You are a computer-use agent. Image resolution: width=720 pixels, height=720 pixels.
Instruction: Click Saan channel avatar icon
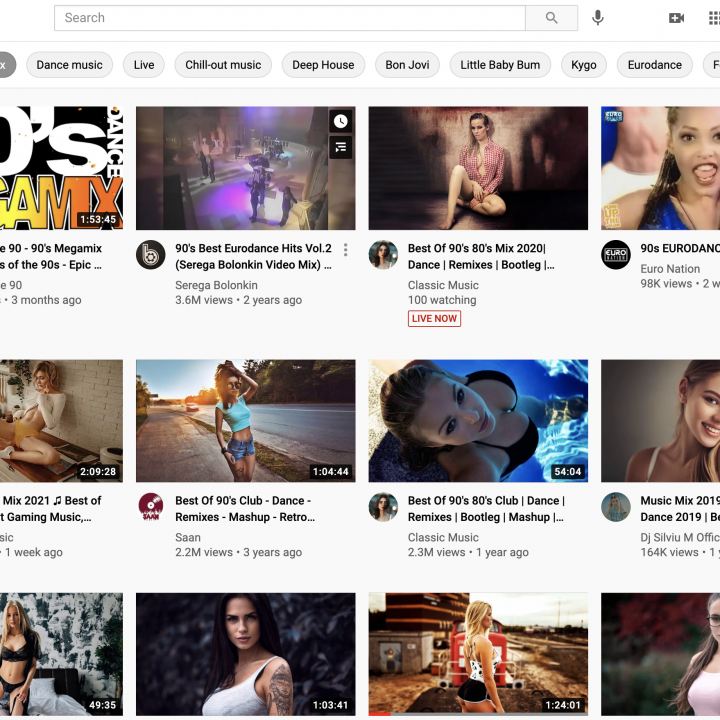point(151,507)
